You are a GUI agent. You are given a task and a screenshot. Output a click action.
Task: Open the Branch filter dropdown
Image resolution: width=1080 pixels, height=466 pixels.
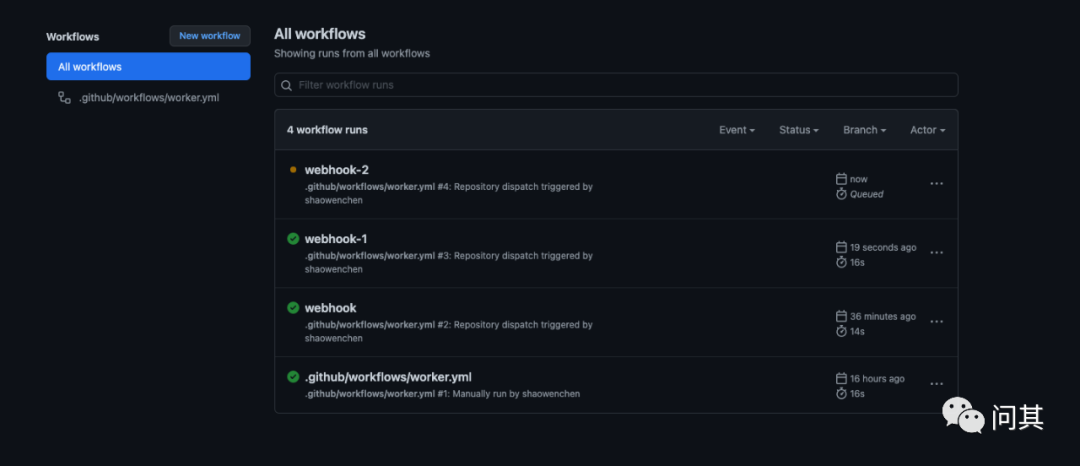tap(865, 130)
